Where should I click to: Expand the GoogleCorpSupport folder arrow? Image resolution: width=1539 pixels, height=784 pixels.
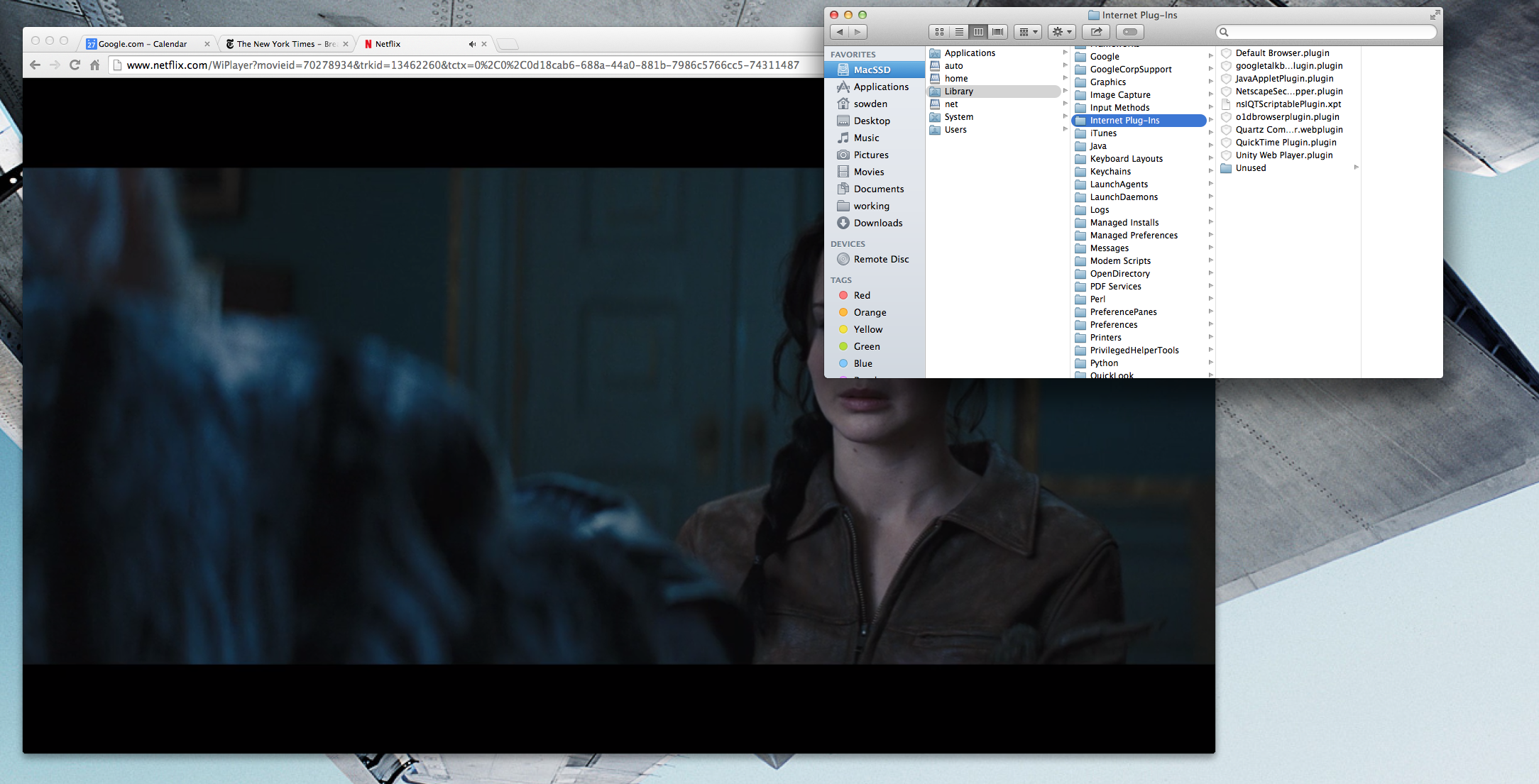point(1210,69)
